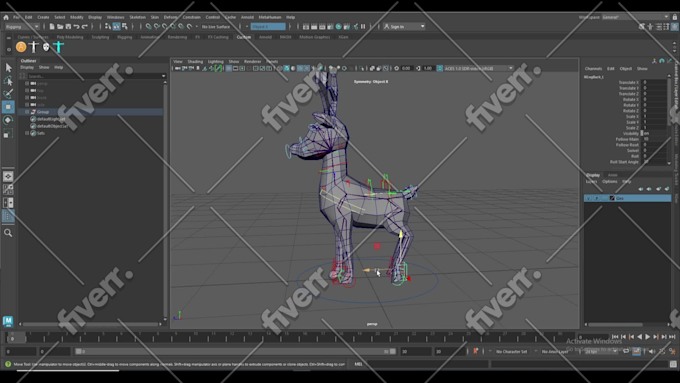Viewport: 680px width, 383px height.
Task: Open the Rigging menu set dropdown
Action: (x=22, y=27)
